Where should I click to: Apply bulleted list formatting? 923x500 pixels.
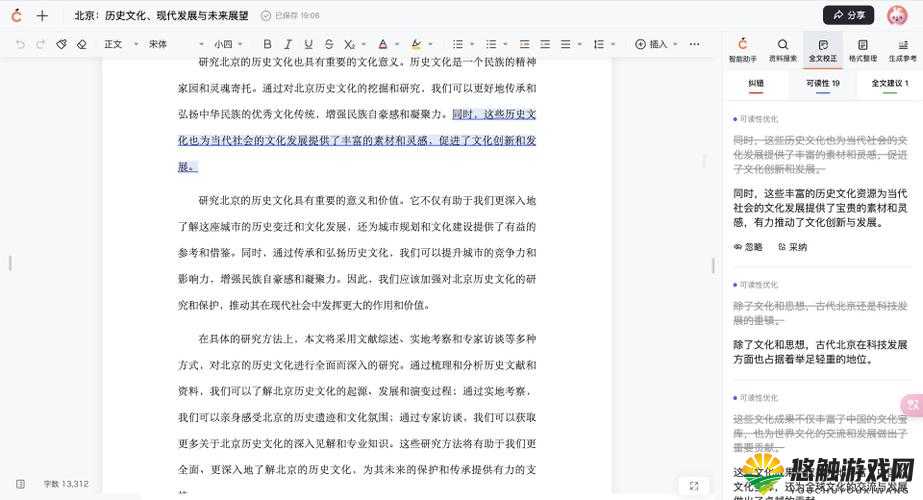[x=457, y=44]
